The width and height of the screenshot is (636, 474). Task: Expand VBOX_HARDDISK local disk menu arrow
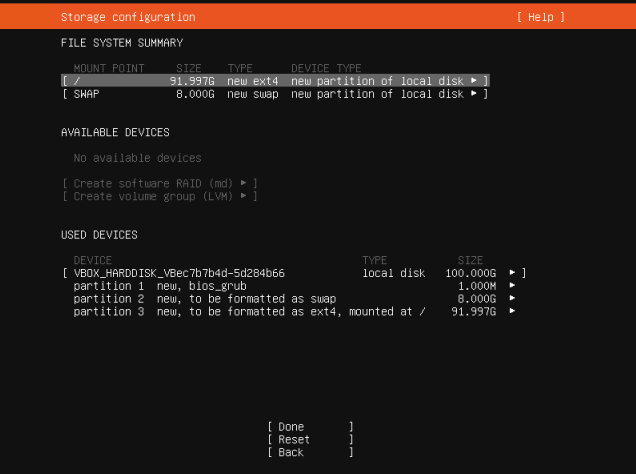[x=512, y=272]
